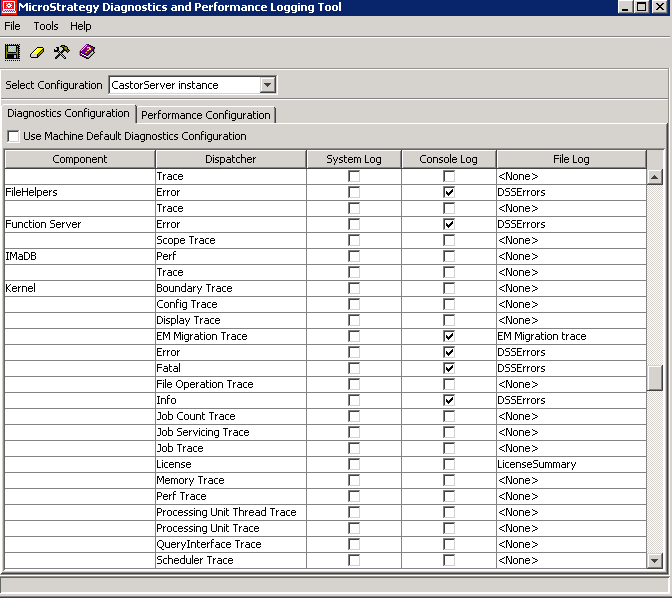Click the MicroStrategy app icon in title bar
The height and width of the screenshot is (598, 672).
coord(9,7)
